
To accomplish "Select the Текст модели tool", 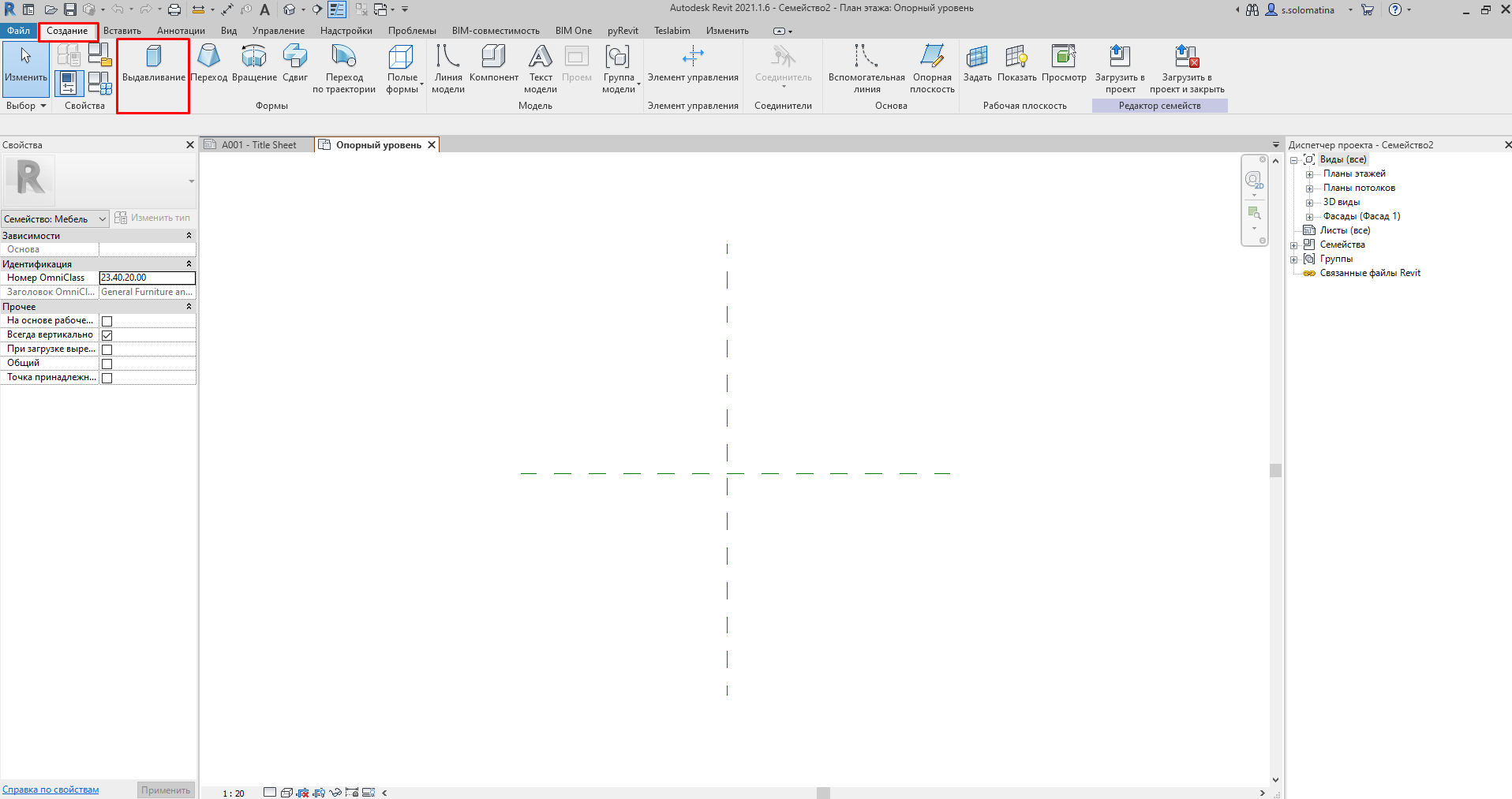I will [541, 69].
